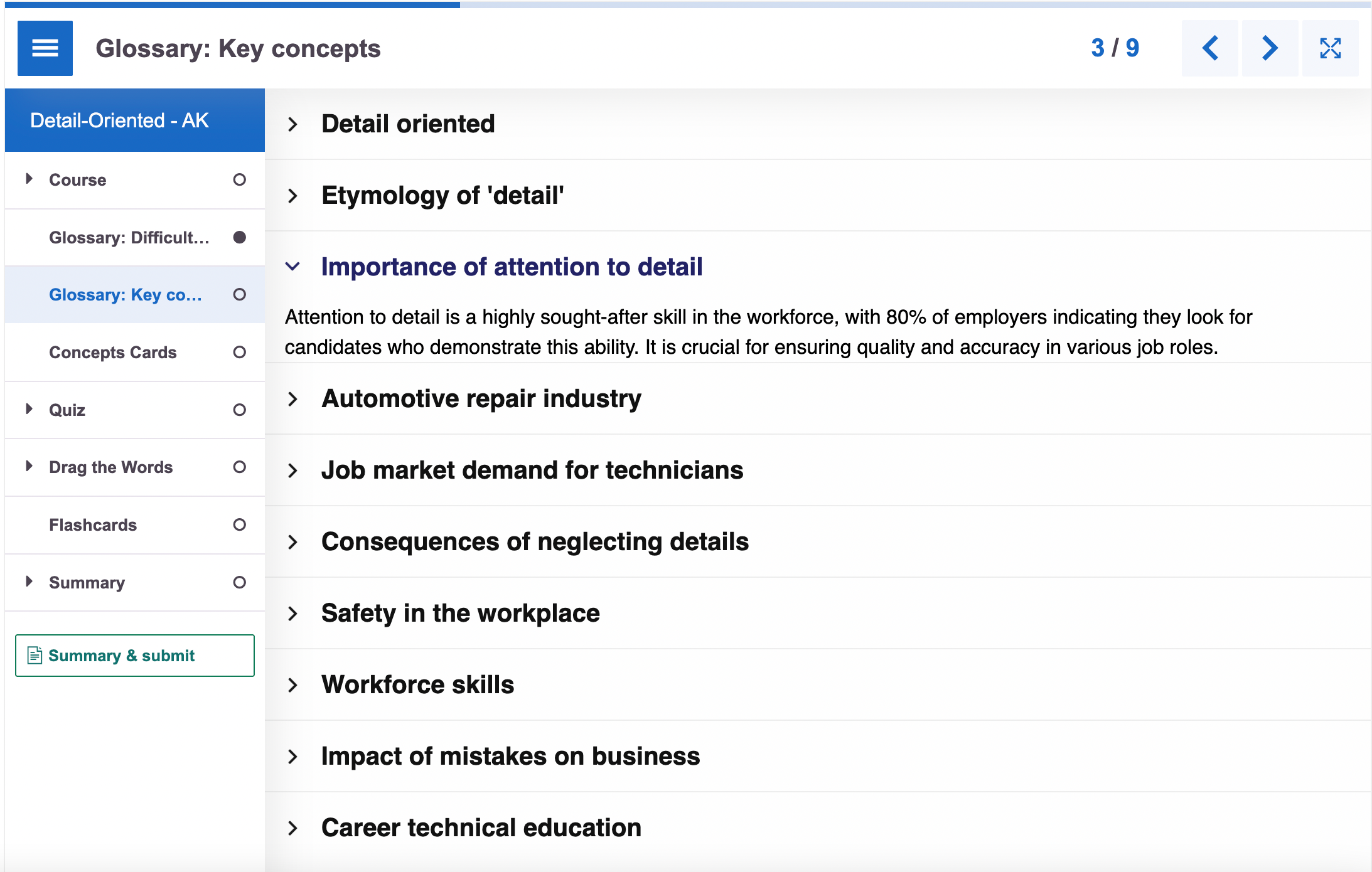Expand the Course section in the sidebar
The width and height of the screenshot is (1372, 872).
pyautogui.click(x=28, y=179)
